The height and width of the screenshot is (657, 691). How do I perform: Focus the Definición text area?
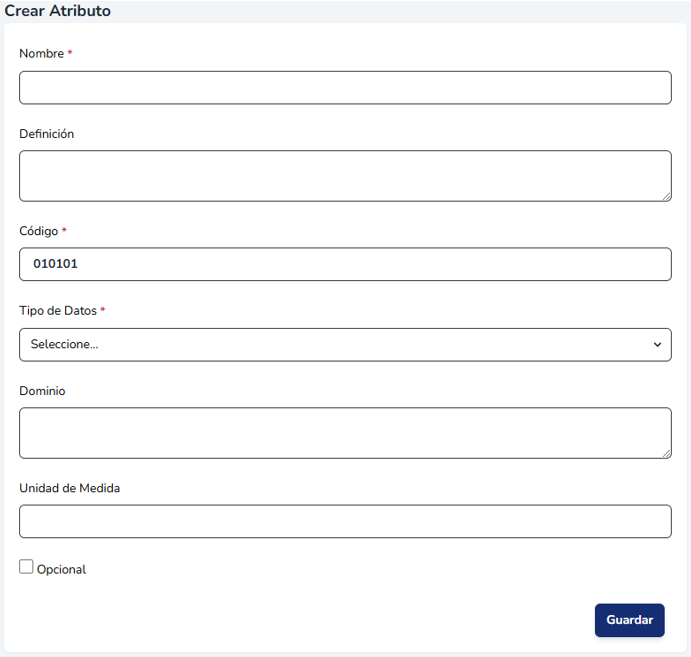tap(345, 176)
